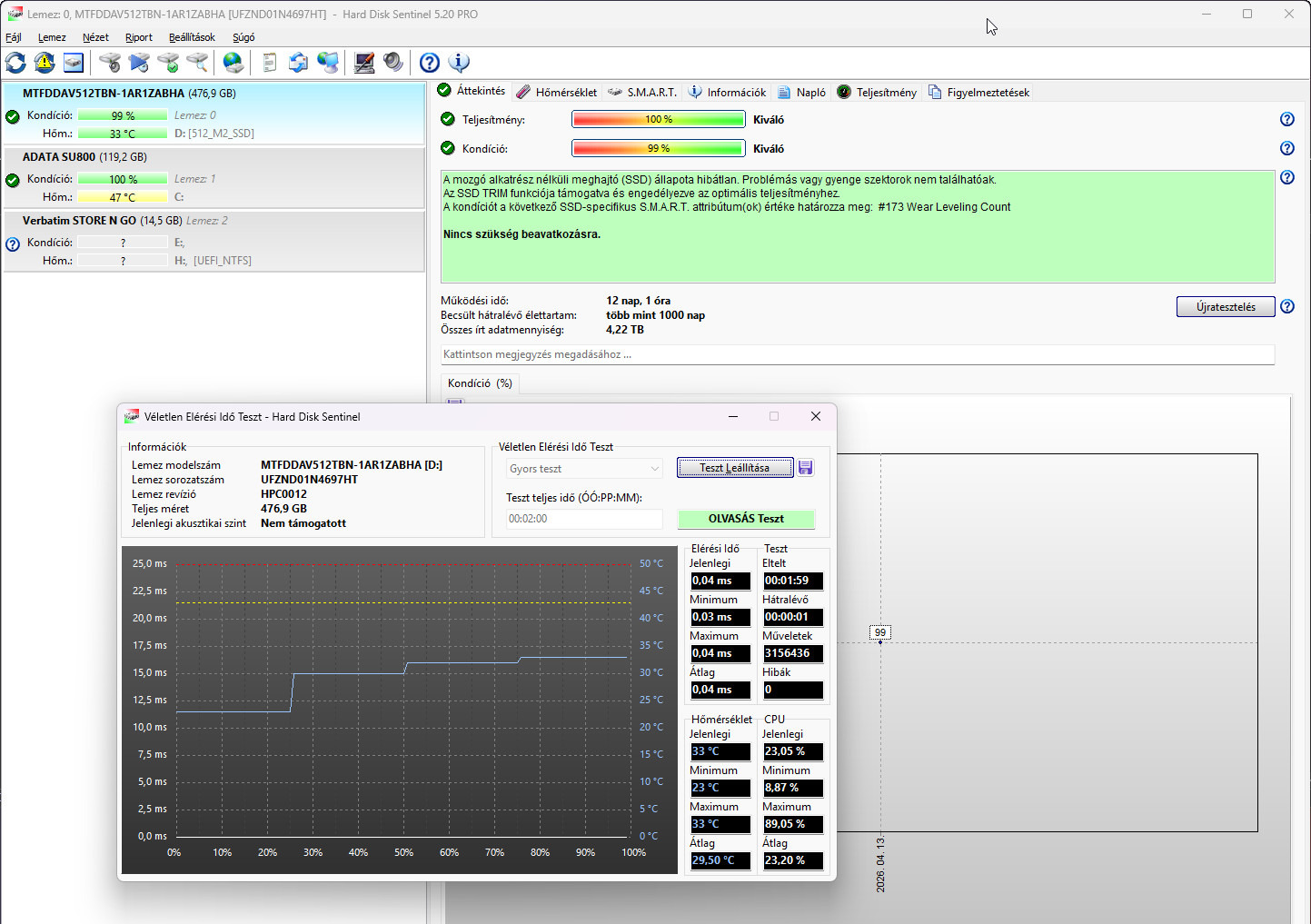Screen dimensions: 1311x924
Task: Click the 47 °C temperature bar of ADATA SU800
Action: tap(123, 197)
